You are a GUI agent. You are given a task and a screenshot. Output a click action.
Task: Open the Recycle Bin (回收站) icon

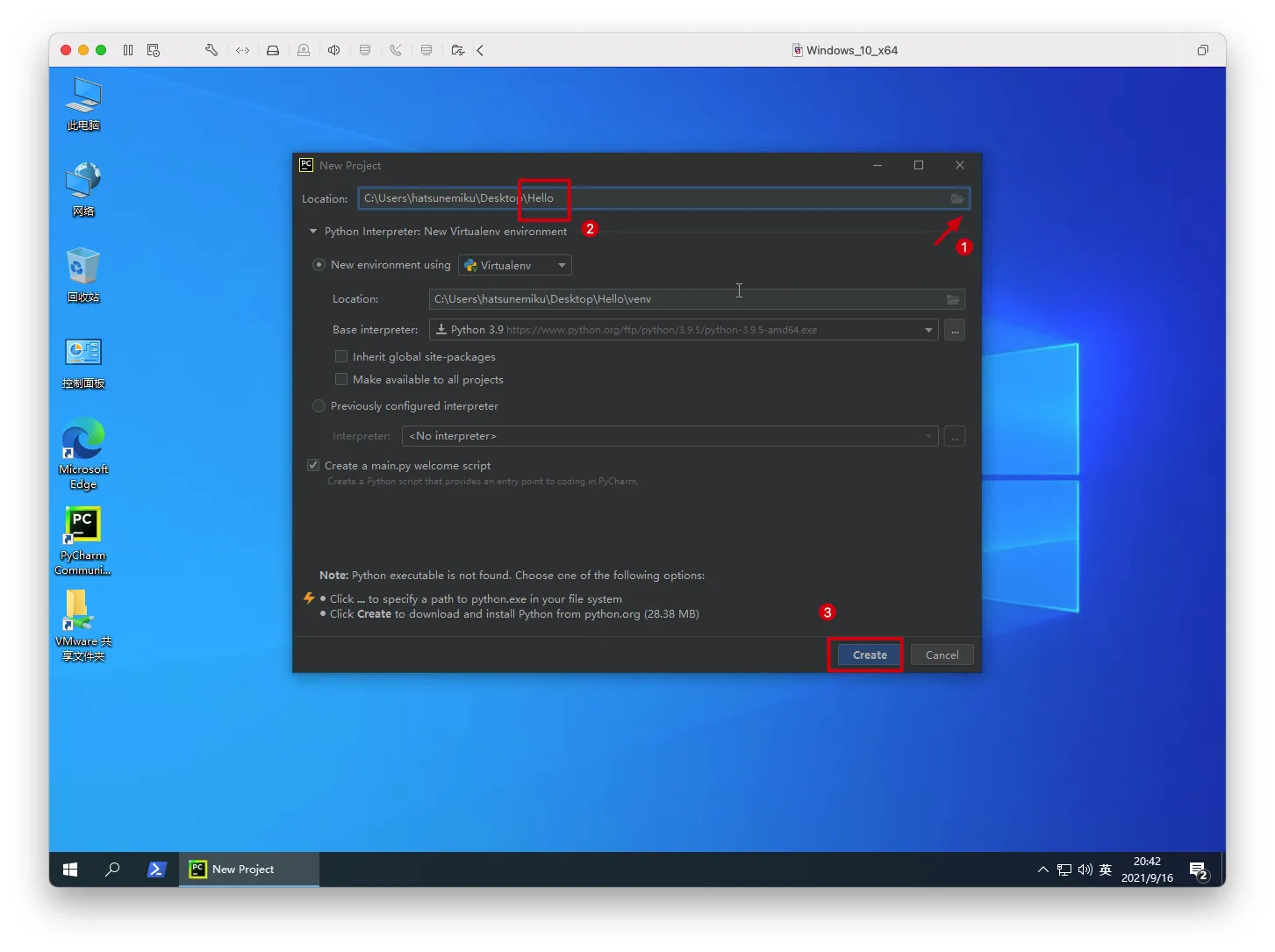point(83,275)
